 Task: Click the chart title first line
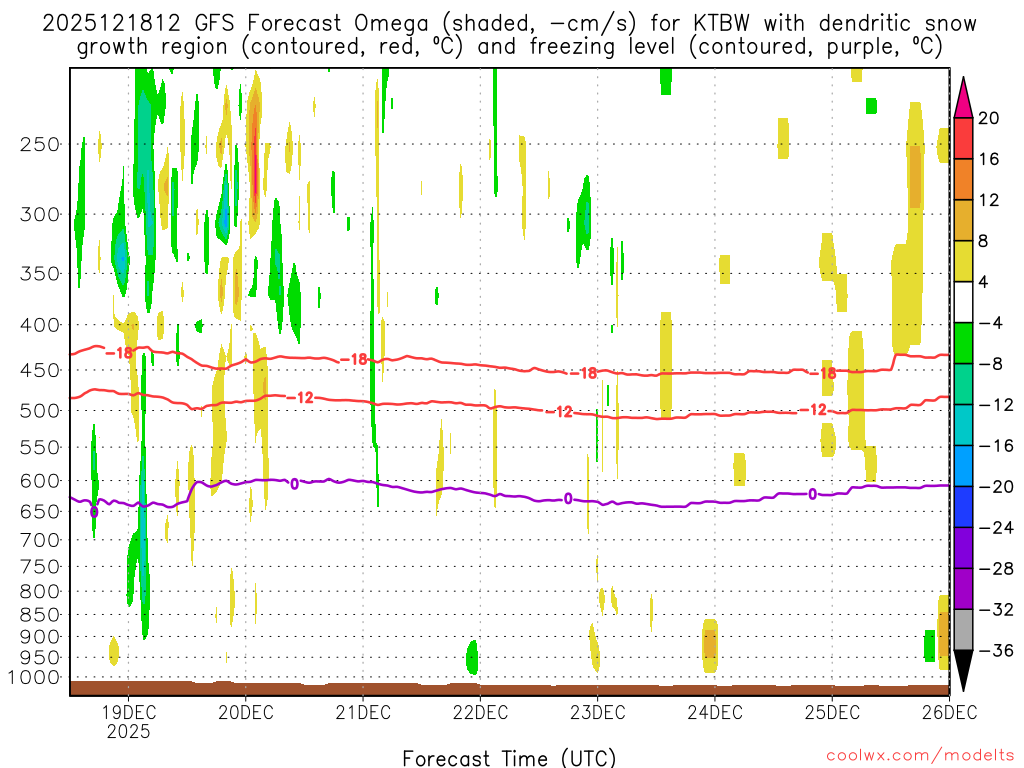click(509, 24)
